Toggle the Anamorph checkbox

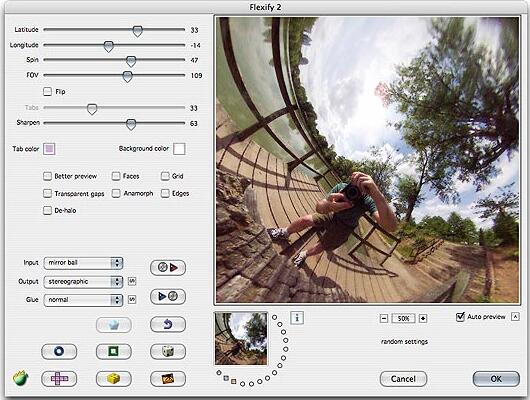pyautogui.click(x=116, y=193)
